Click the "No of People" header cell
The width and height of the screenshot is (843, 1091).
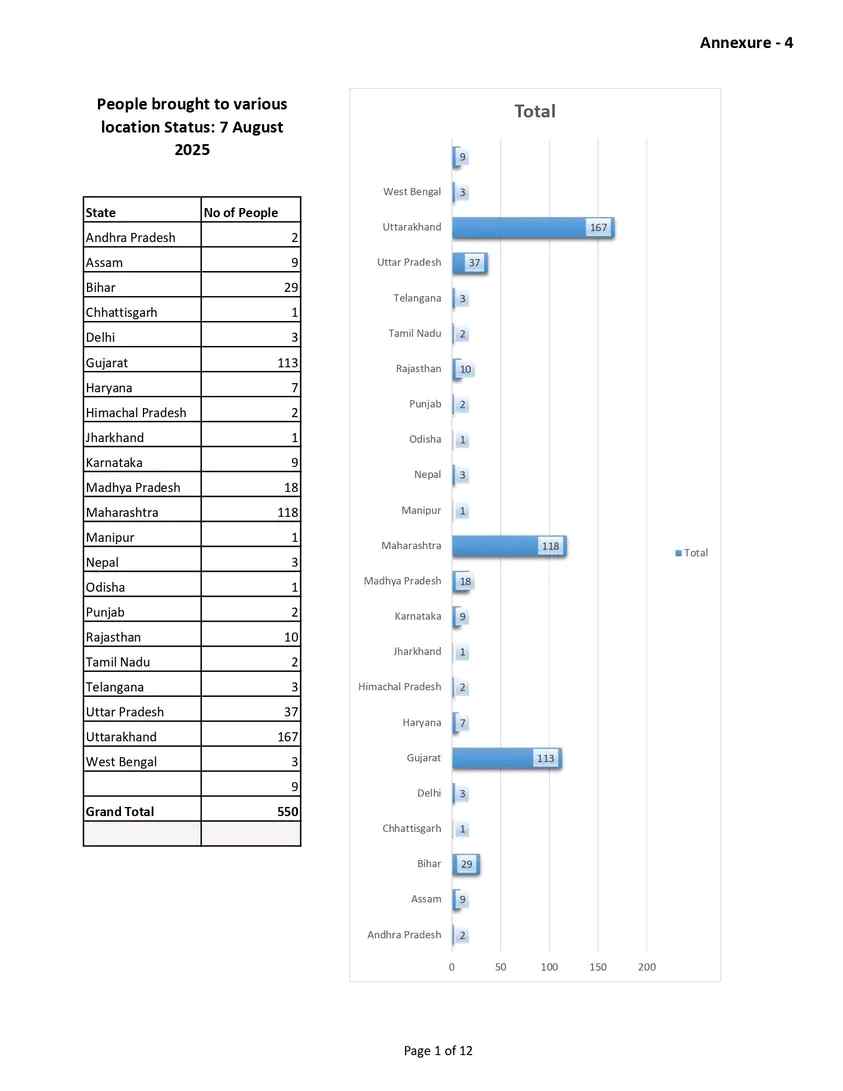249,212
